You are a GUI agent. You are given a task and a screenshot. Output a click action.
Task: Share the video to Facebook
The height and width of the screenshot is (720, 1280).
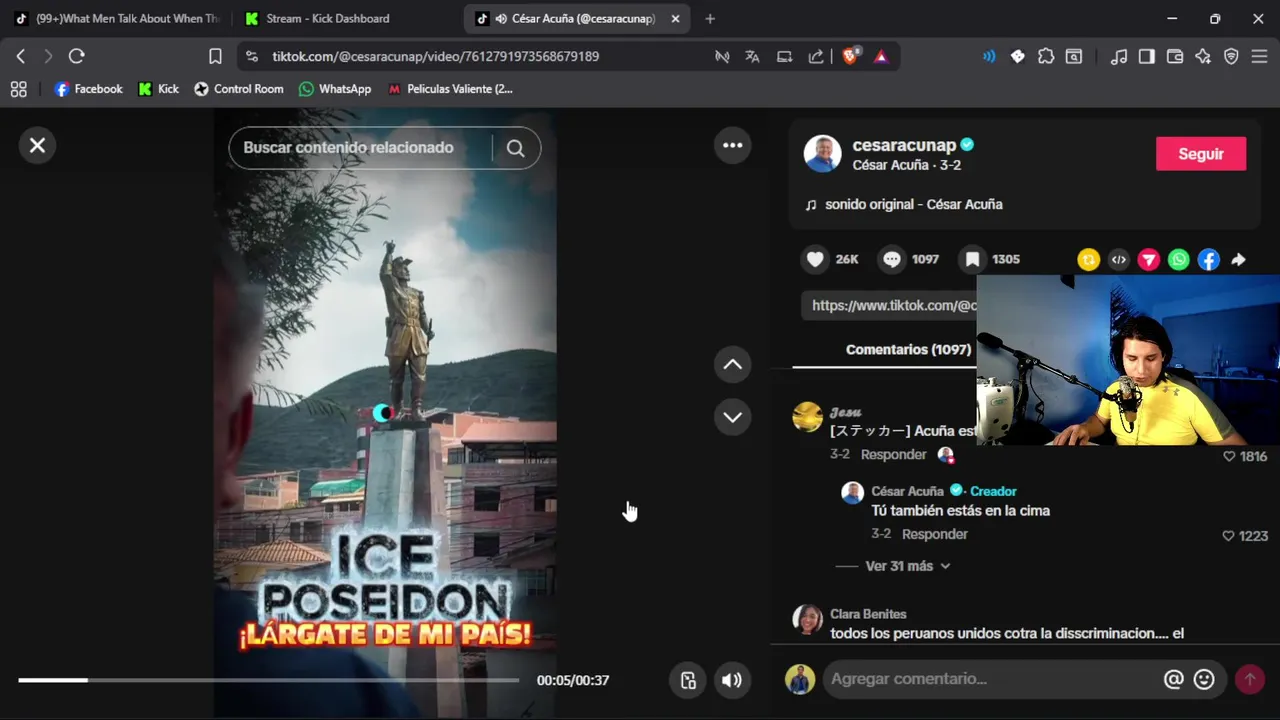tap(1208, 260)
